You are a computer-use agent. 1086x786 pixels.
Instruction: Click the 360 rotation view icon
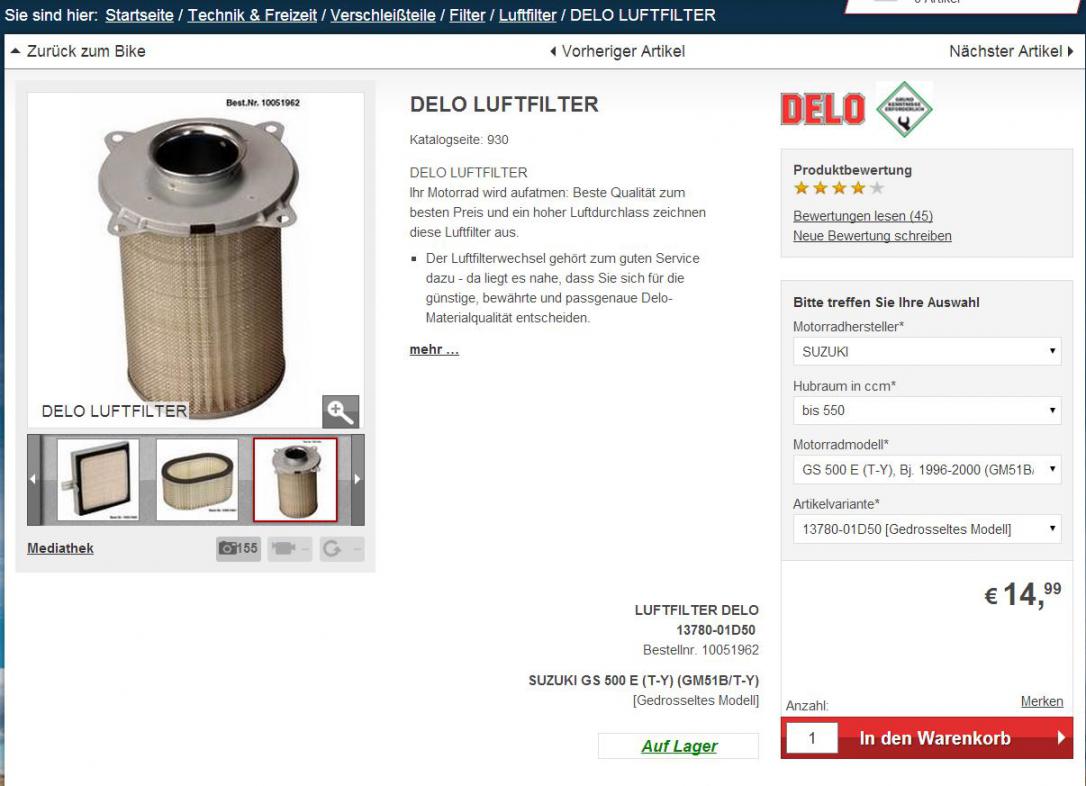341,548
